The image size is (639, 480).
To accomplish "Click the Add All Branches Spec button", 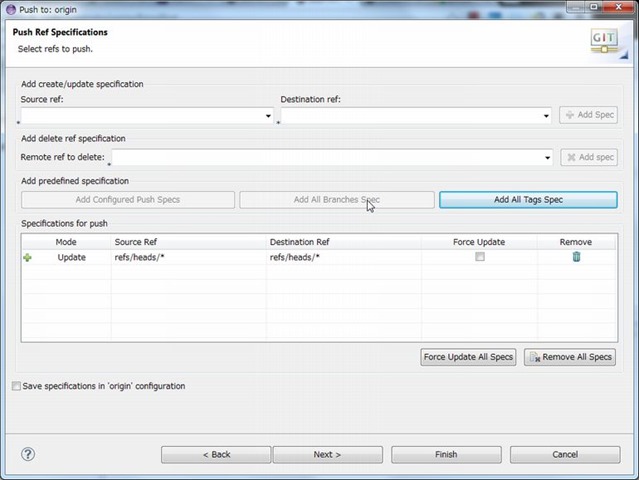I will 336,200.
